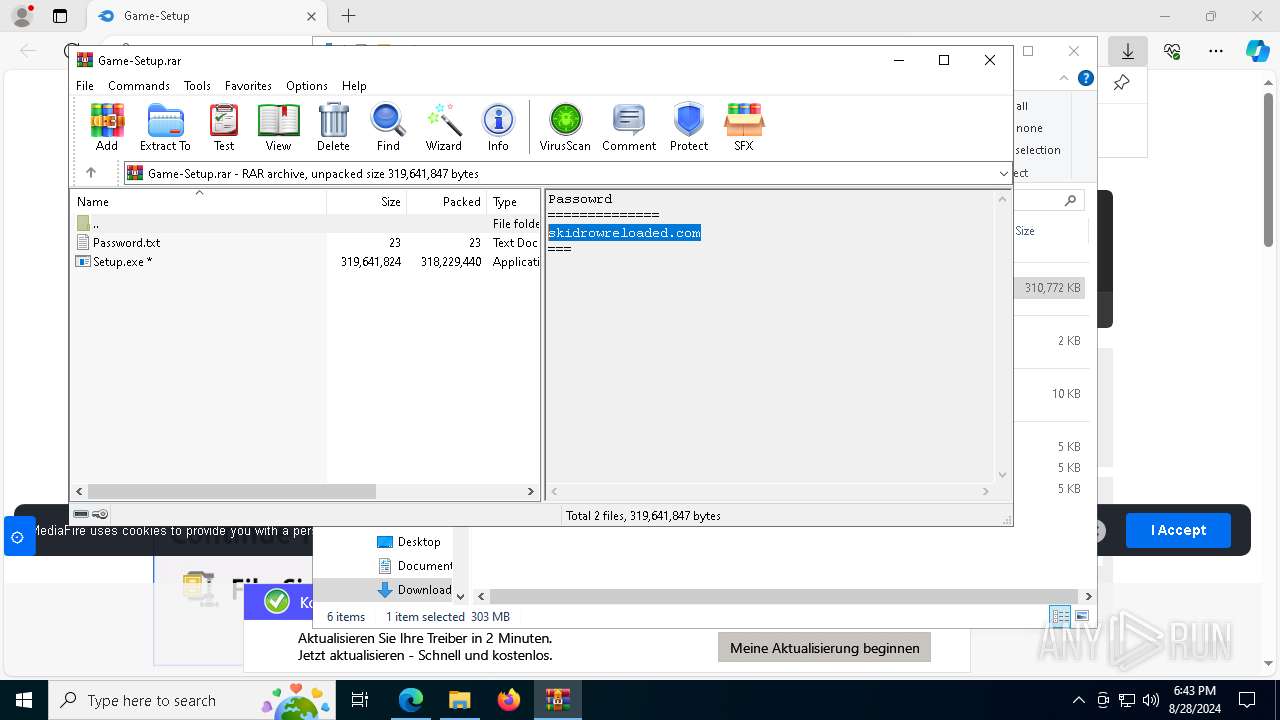This screenshot has width=1280, height=720.
Task: Open the File menu
Action: click(x=85, y=86)
